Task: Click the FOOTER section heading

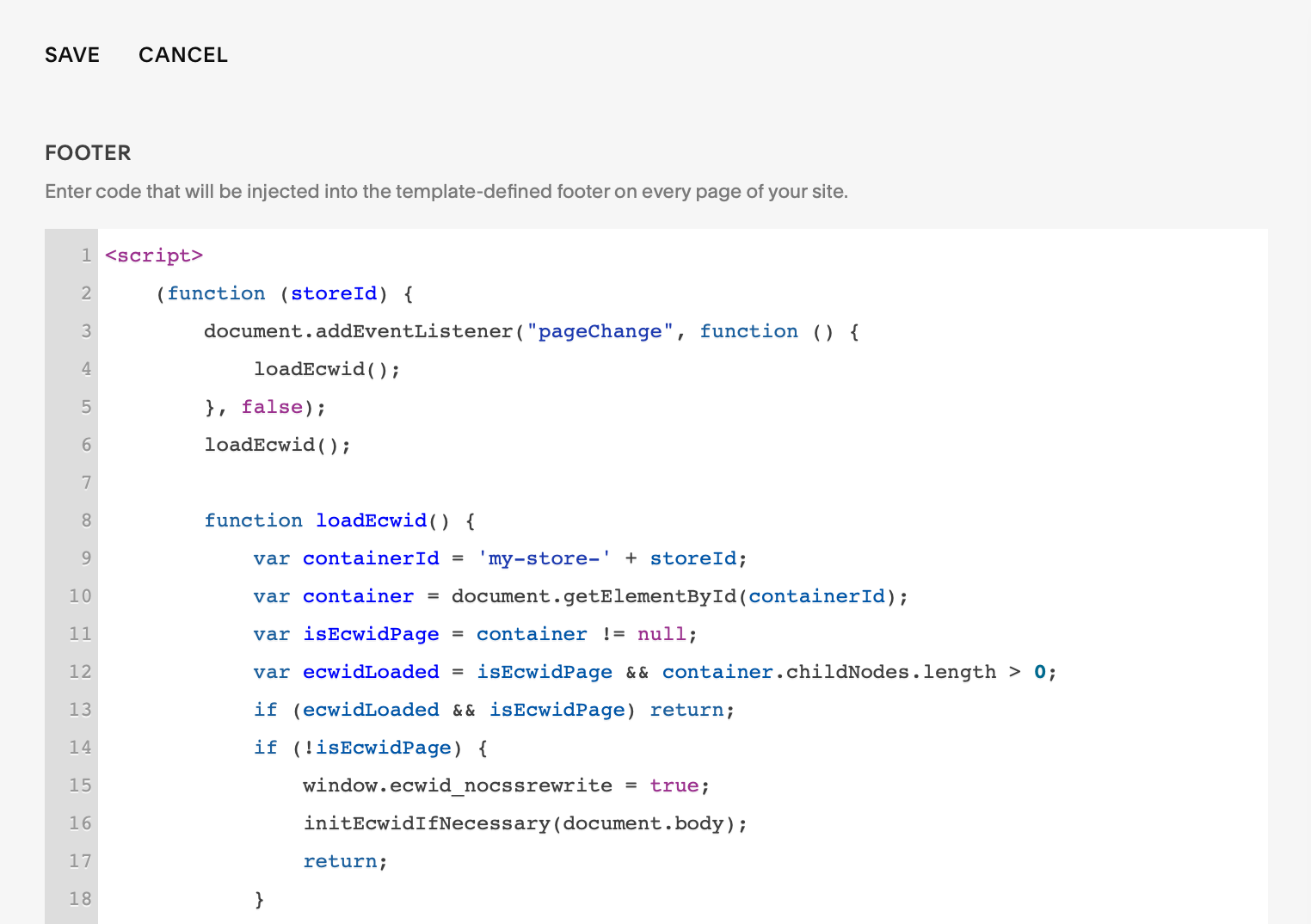Action: tap(88, 153)
